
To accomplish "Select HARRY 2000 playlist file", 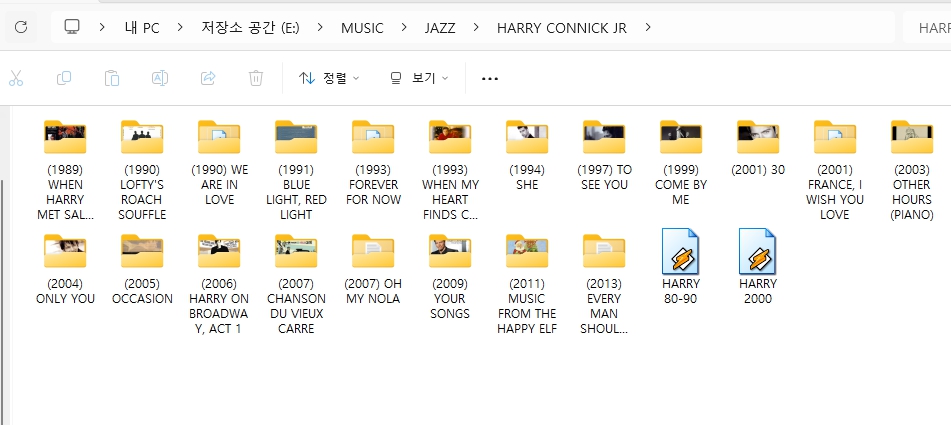I will [x=758, y=266].
